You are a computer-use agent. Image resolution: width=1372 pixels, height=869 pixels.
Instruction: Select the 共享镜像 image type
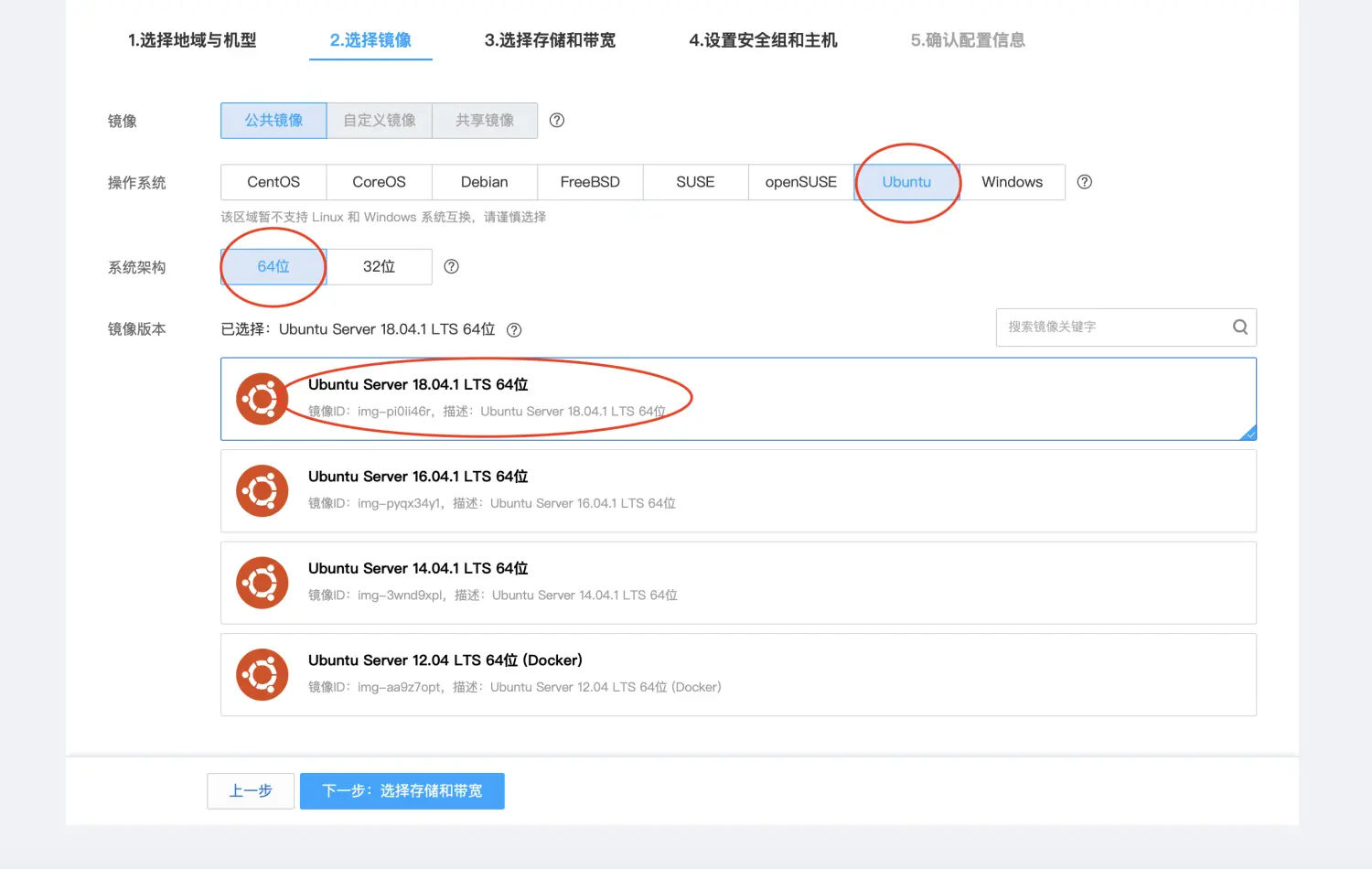(485, 121)
